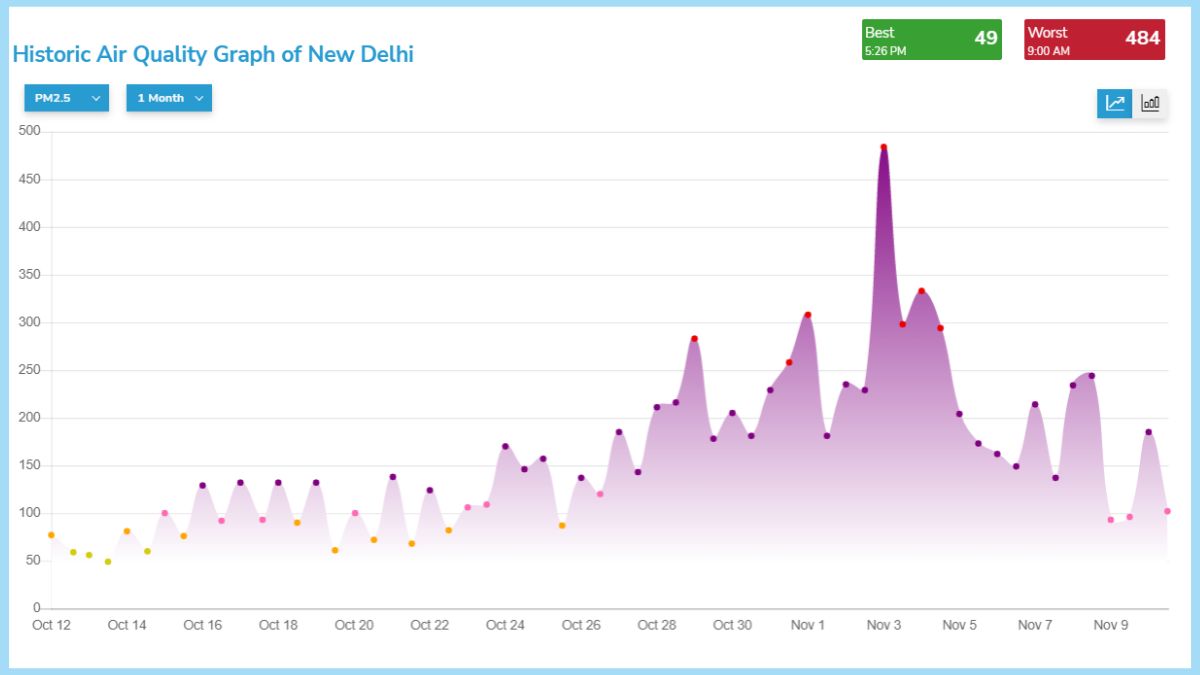This screenshot has width=1200, height=675.
Task: Click the 500 value on the y-axis
Action: click(30, 130)
